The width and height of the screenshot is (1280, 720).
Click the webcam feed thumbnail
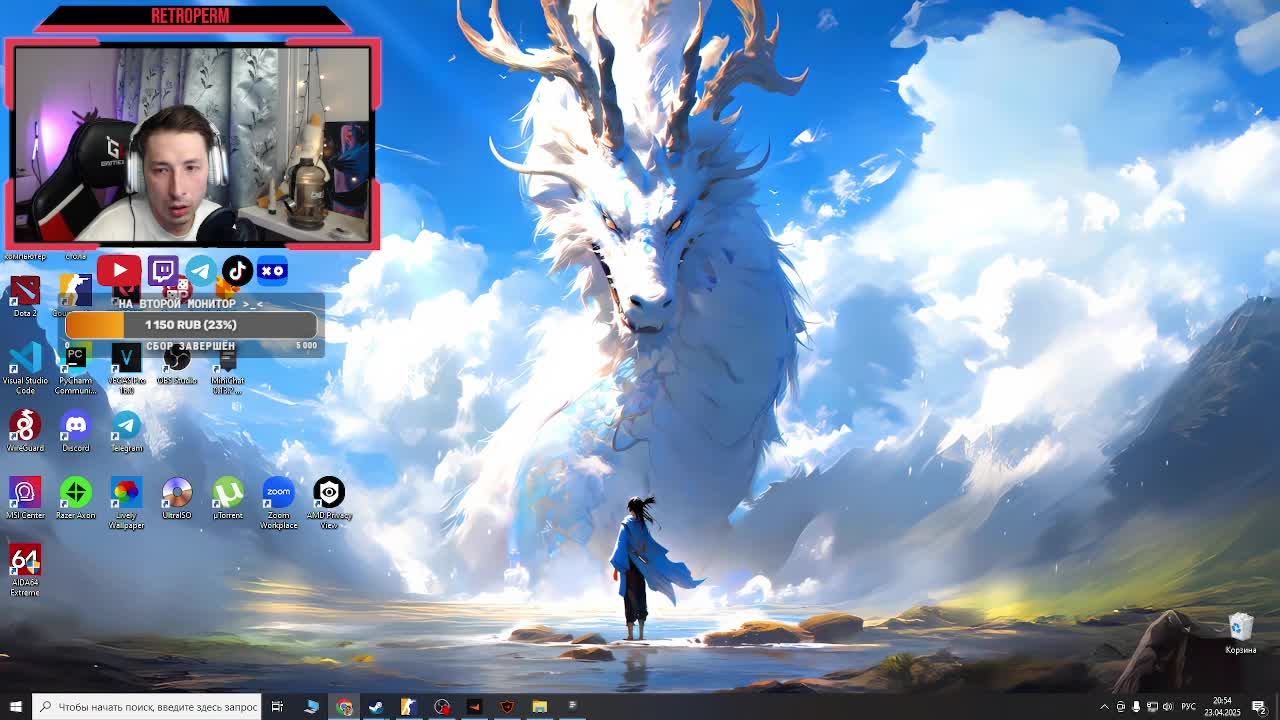tap(192, 145)
